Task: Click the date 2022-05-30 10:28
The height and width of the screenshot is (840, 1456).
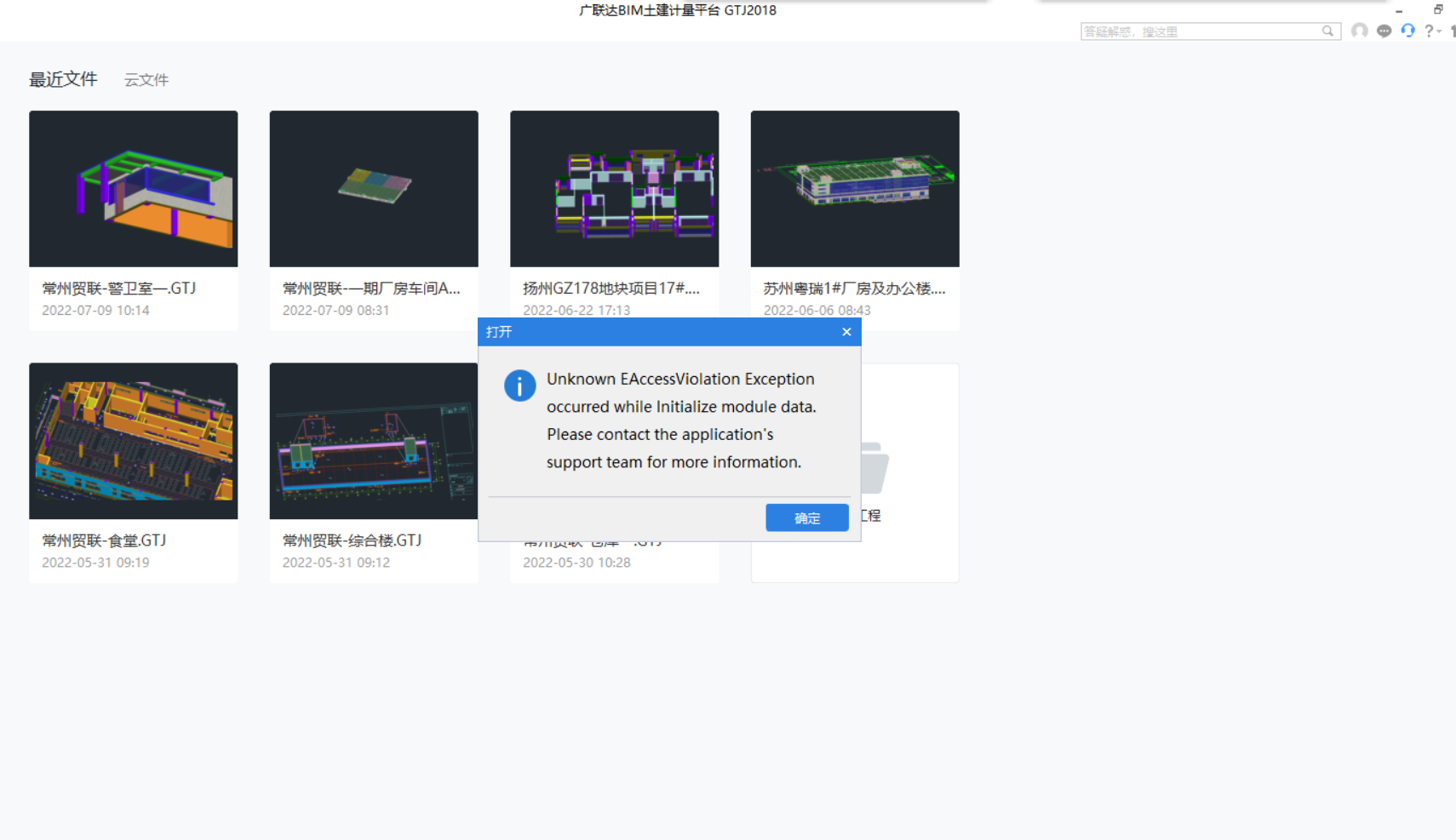Action: coord(576,563)
